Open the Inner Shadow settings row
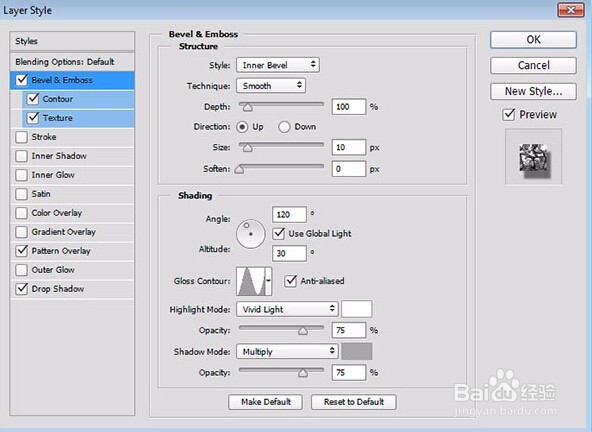Screen dimensions: 592x432 point(72,156)
